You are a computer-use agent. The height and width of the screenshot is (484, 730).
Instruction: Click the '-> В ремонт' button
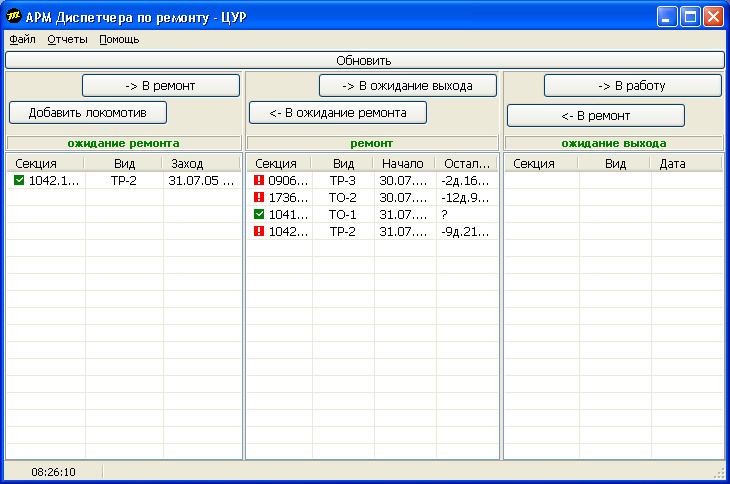161,86
